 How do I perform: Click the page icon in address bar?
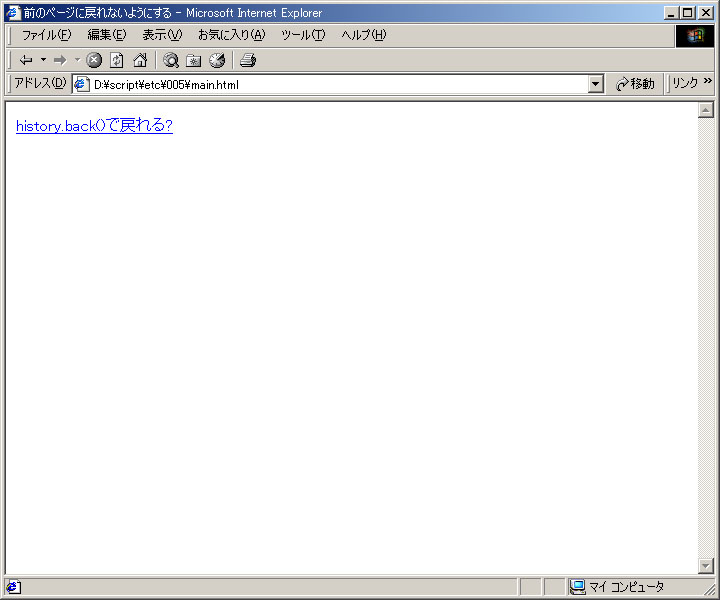click(x=82, y=84)
